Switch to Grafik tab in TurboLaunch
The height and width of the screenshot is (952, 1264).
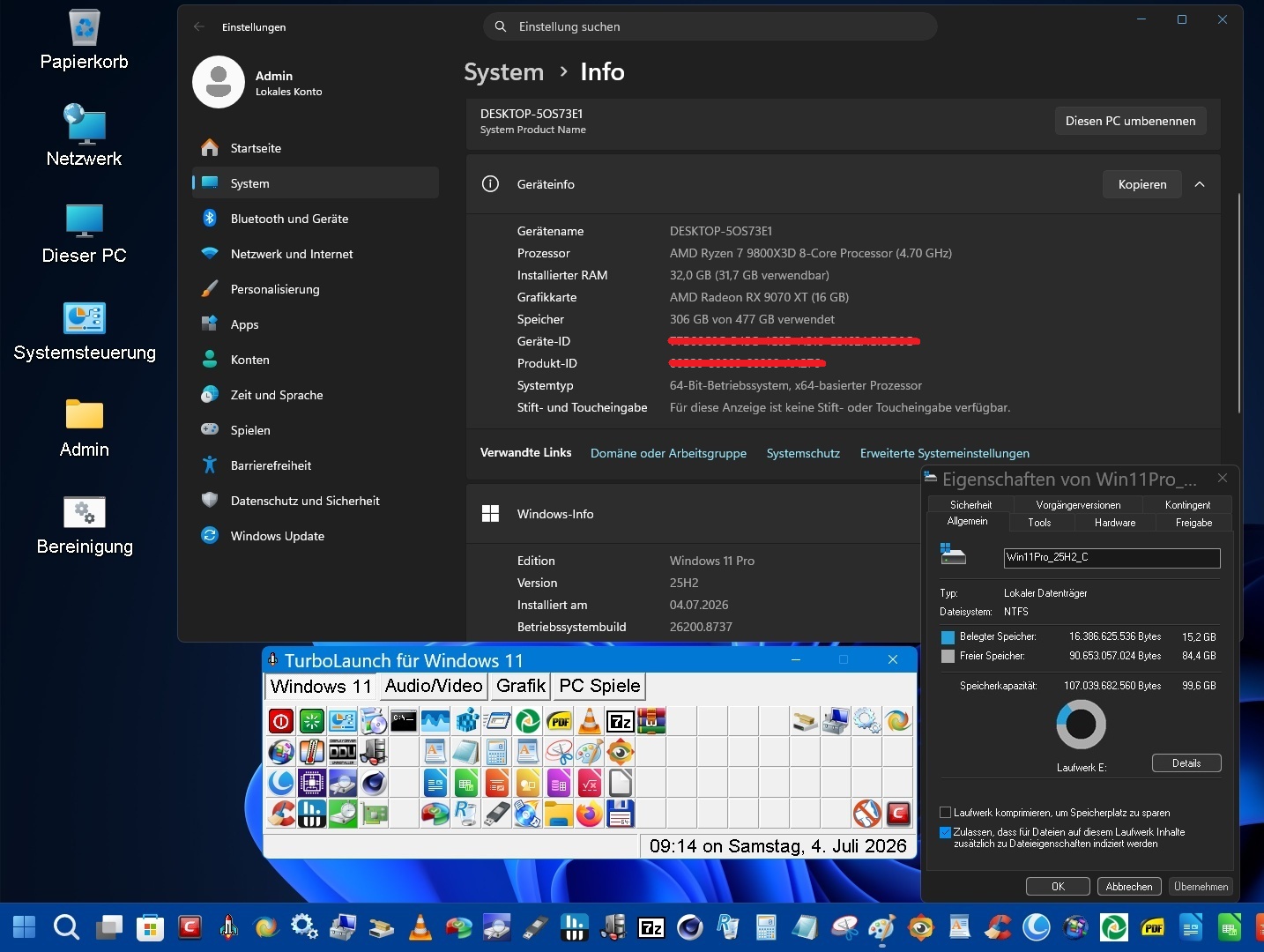pos(521,686)
